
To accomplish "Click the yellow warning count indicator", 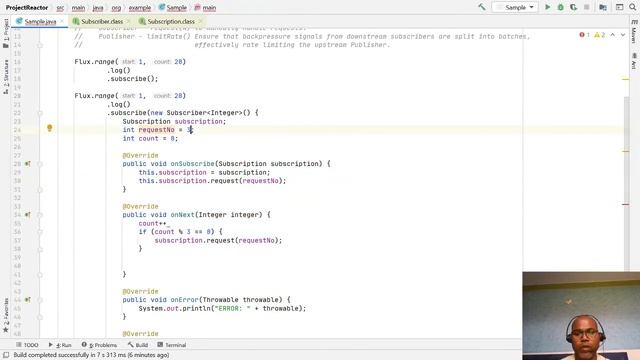I will pyautogui.click(x=600, y=35).
